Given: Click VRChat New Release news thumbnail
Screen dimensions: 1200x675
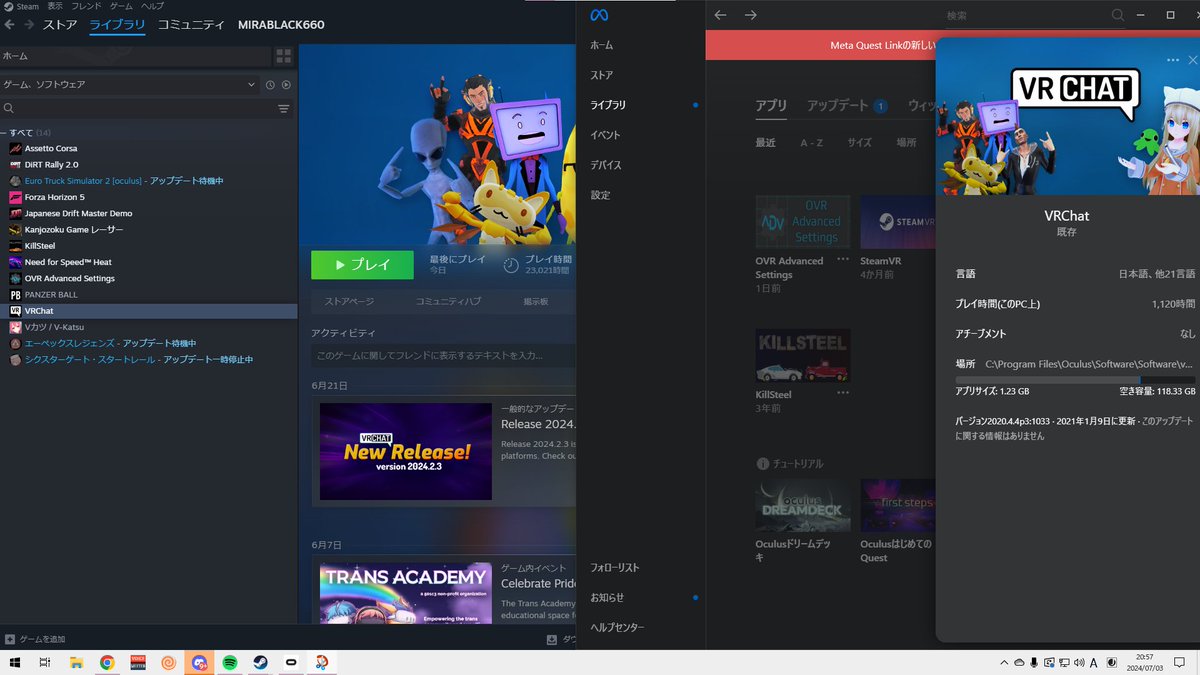Looking at the screenshot, I should [x=406, y=452].
